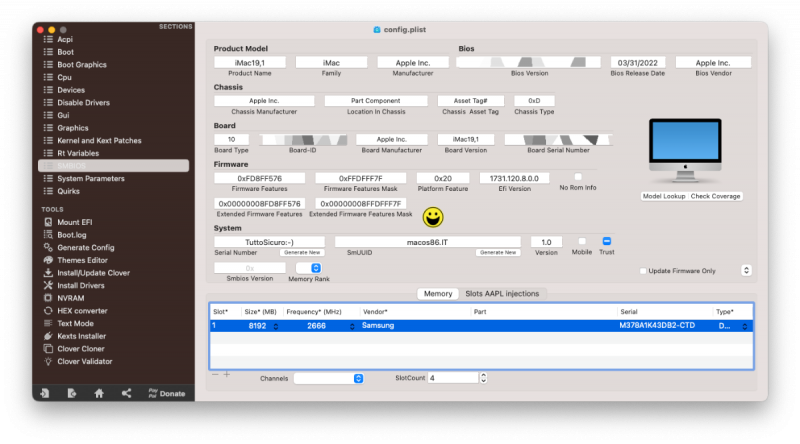The width and height of the screenshot is (800, 444).
Task: Click the export config icon in bottom toolbar
Action: click(x=72, y=393)
